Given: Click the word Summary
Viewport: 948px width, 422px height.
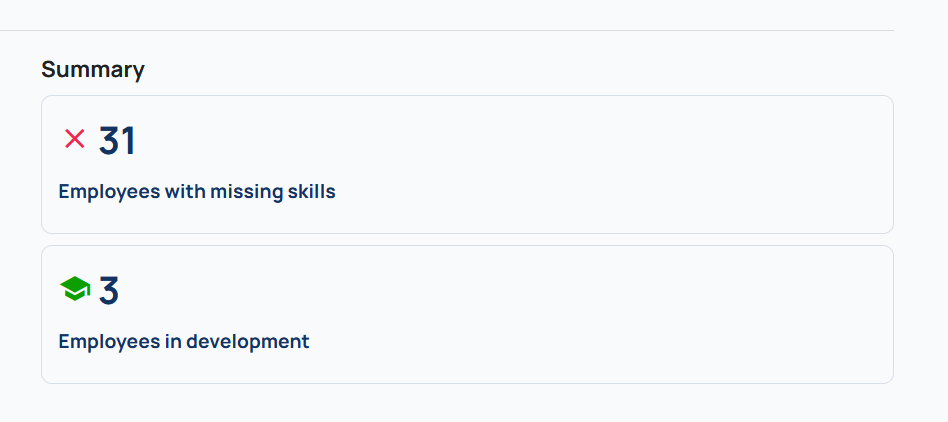Looking at the screenshot, I should (x=93, y=69).
